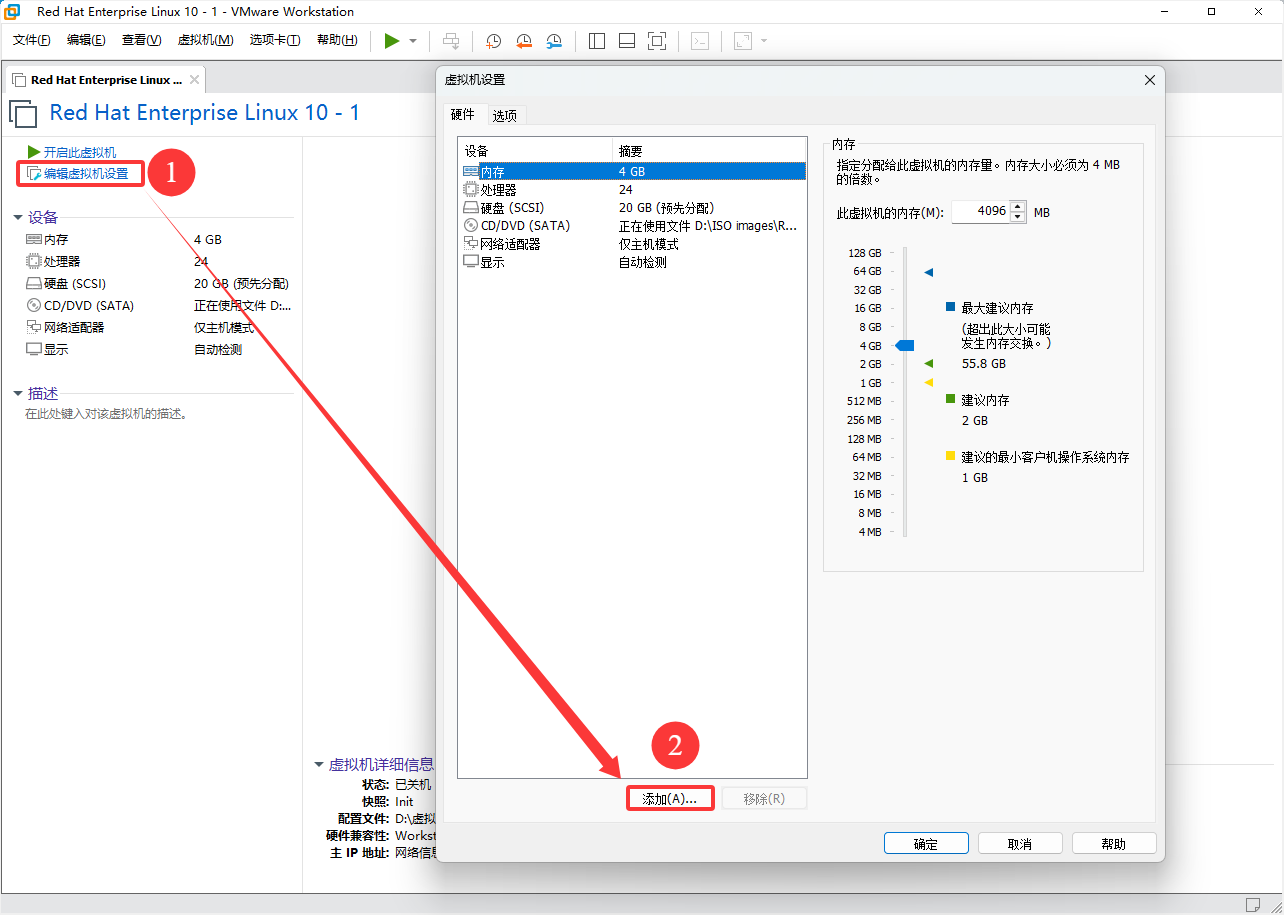This screenshot has height=915, width=1284.
Task: Toggle the thumbnail bar view icon
Action: coord(627,41)
